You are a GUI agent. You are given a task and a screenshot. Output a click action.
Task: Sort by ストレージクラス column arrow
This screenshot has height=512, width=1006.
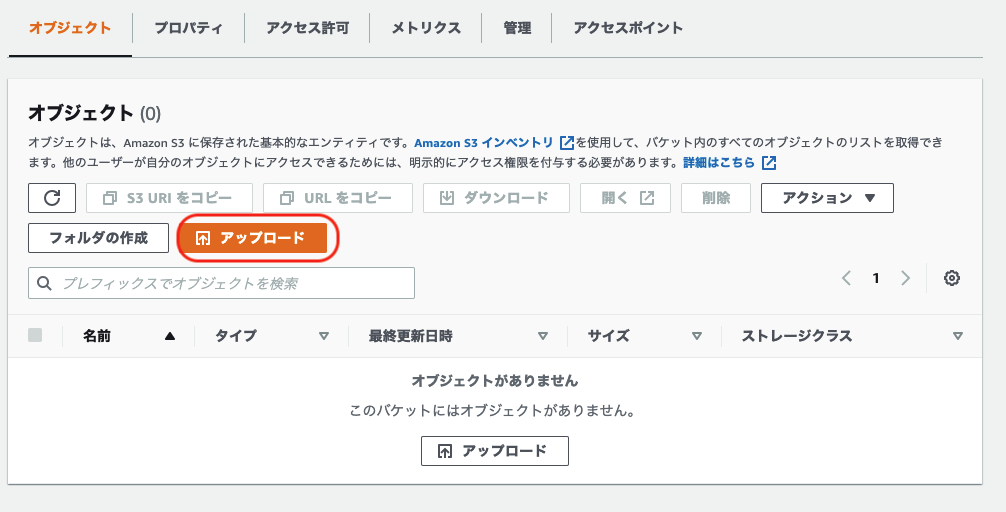958,336
